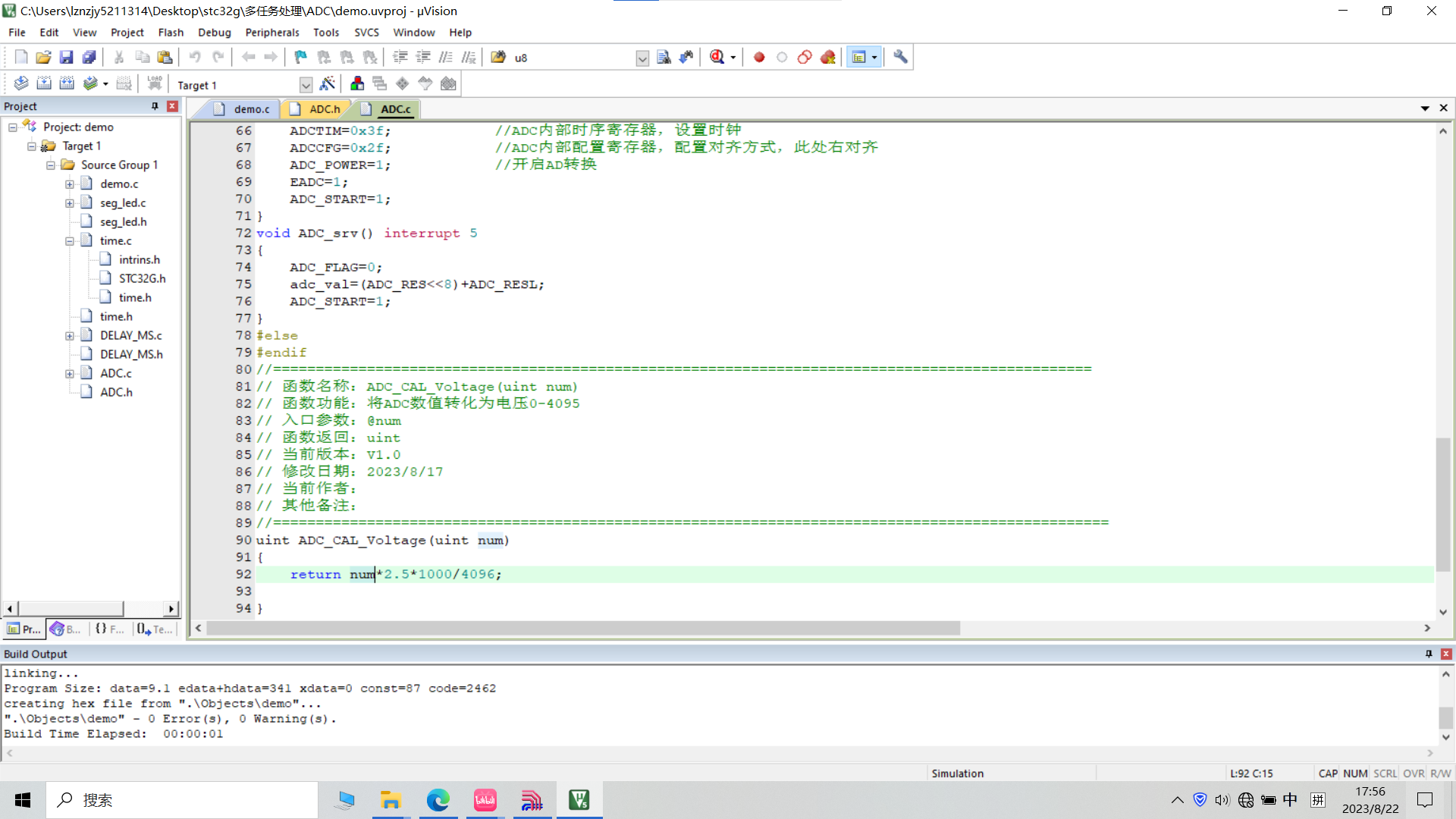The height and width of the screenshot is (819, 1456).
Task: Expand the seg_led.c tree node
Action: tap(70, 203)
